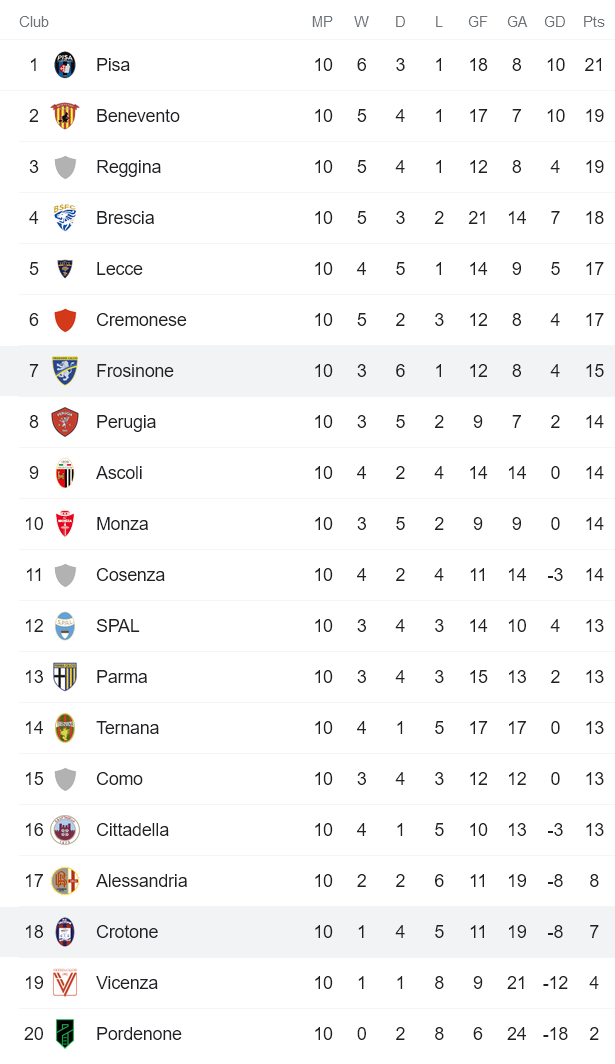Open the Reggina team link
Image resolution: width=615 pixels, height=1064 pixels.
[128, 167]
